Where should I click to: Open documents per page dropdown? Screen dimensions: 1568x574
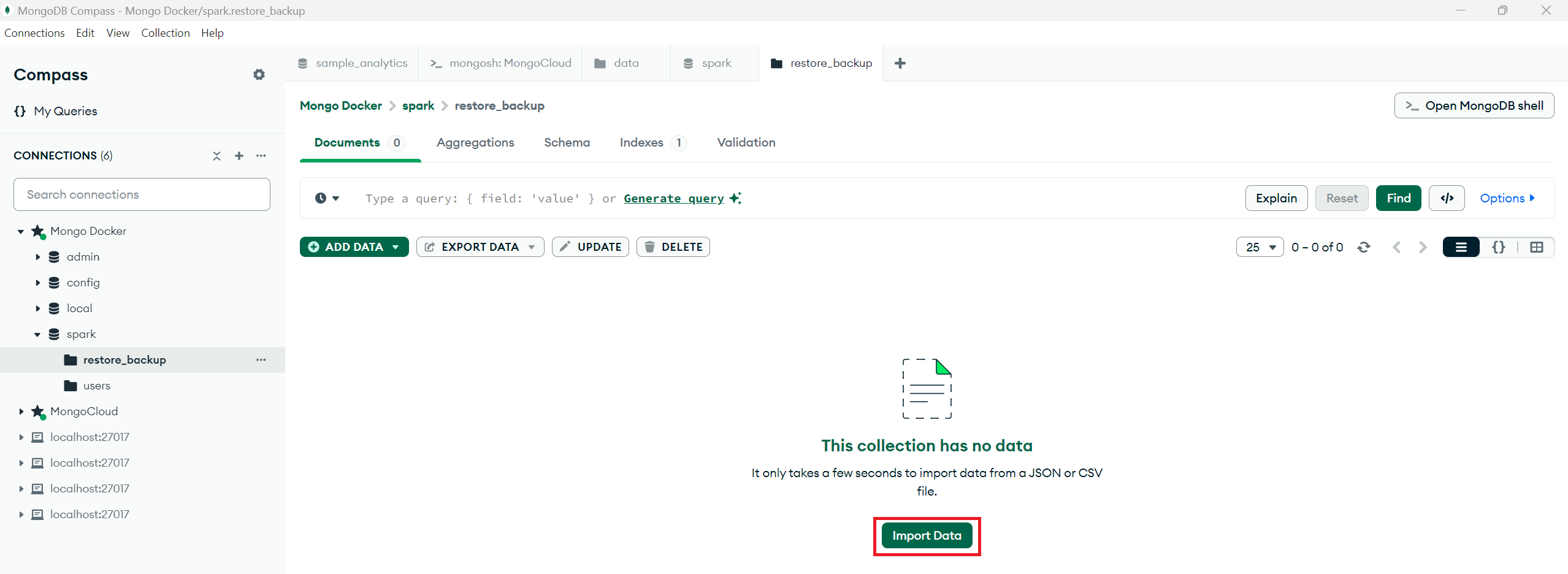[x=1260, y=247]
